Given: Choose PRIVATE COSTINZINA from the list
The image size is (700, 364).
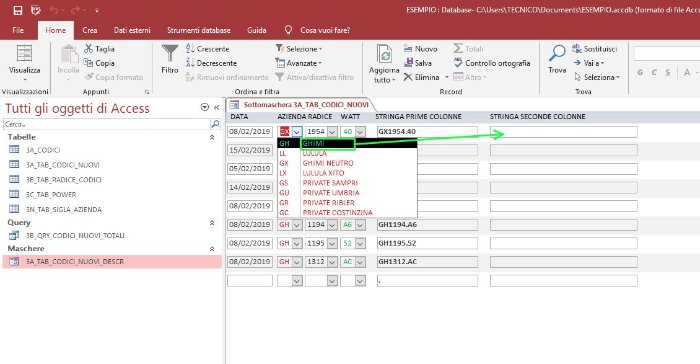Looking at the screenshot, I should click(347, 213).
